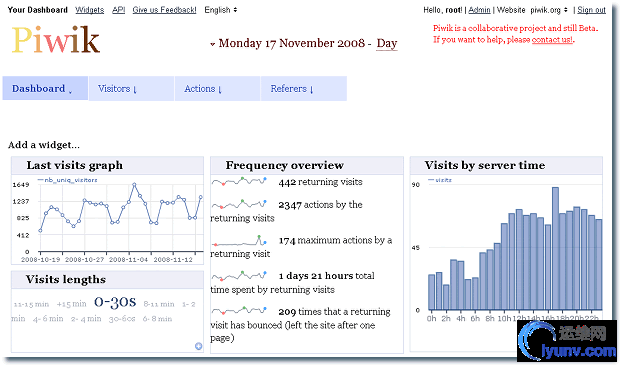
Task: Click the 2008-10-19 axis date label
Action: point(40,259)
